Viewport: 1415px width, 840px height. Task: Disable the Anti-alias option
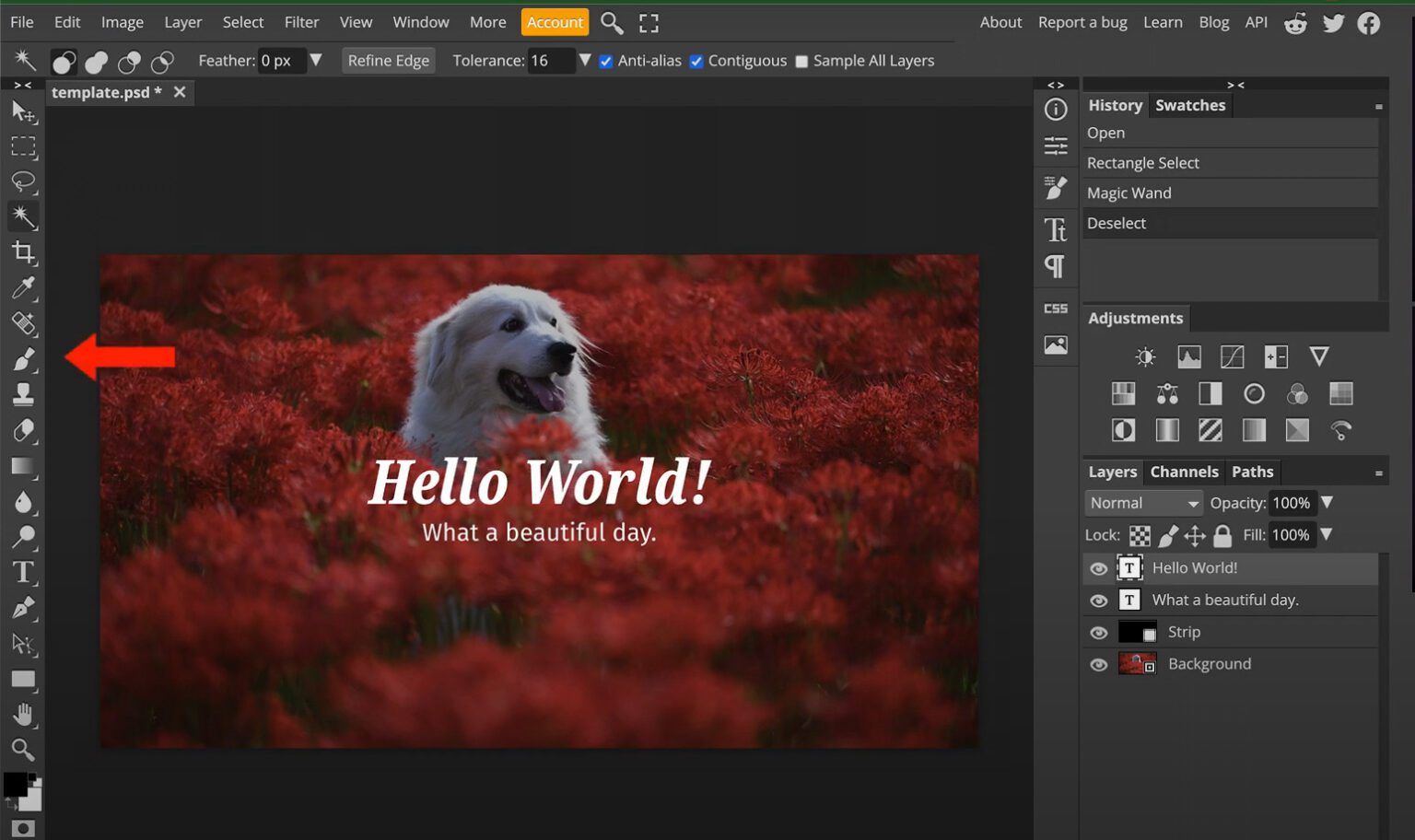[606, 61]
